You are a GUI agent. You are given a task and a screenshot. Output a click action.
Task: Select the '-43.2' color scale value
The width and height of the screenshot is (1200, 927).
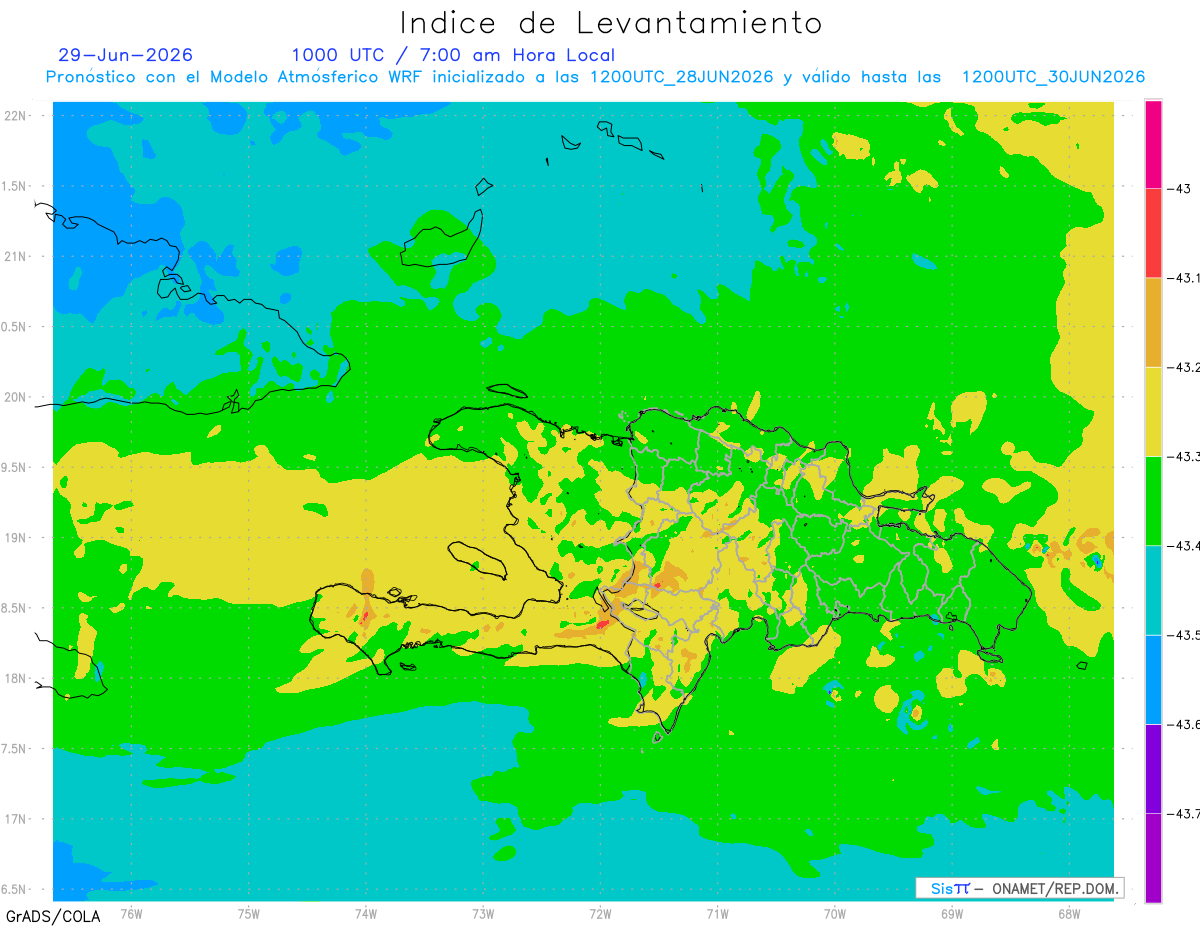click(x=1184, y=367)
